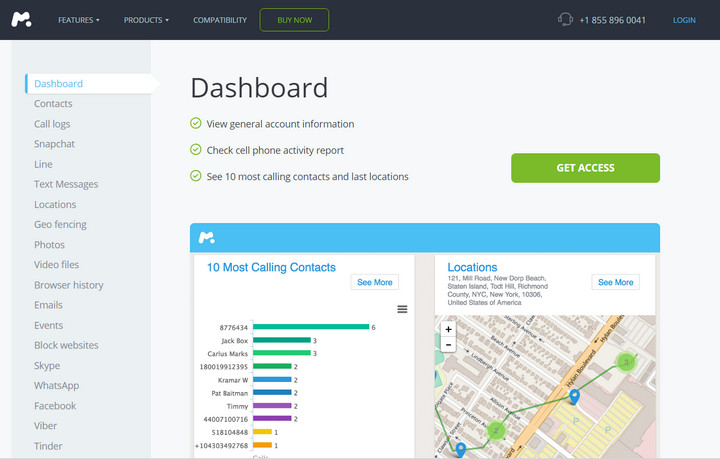Zoom in on the map
The image size is (720, 459).
click(448, 329)
